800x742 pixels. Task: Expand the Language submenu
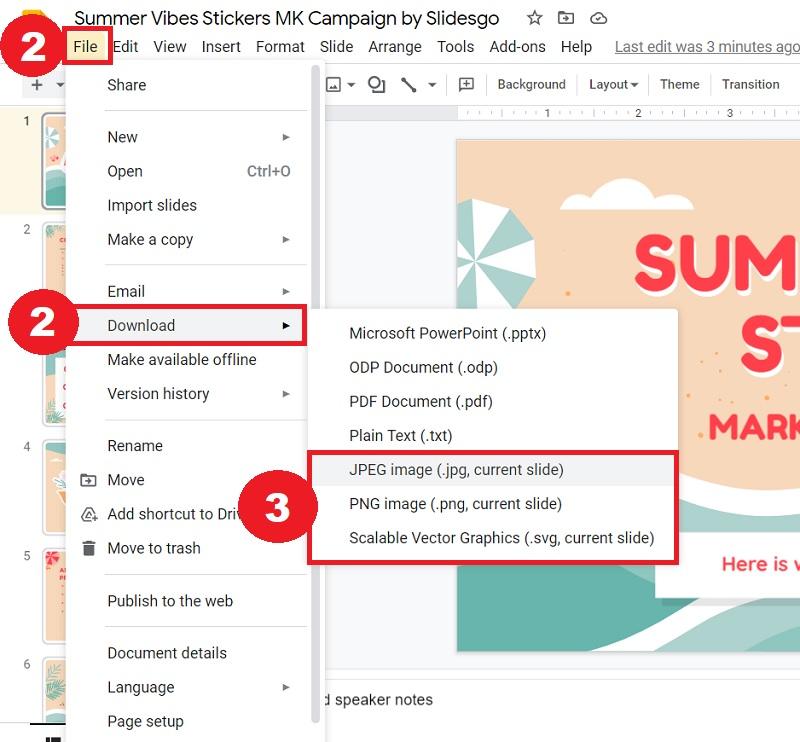187,687
